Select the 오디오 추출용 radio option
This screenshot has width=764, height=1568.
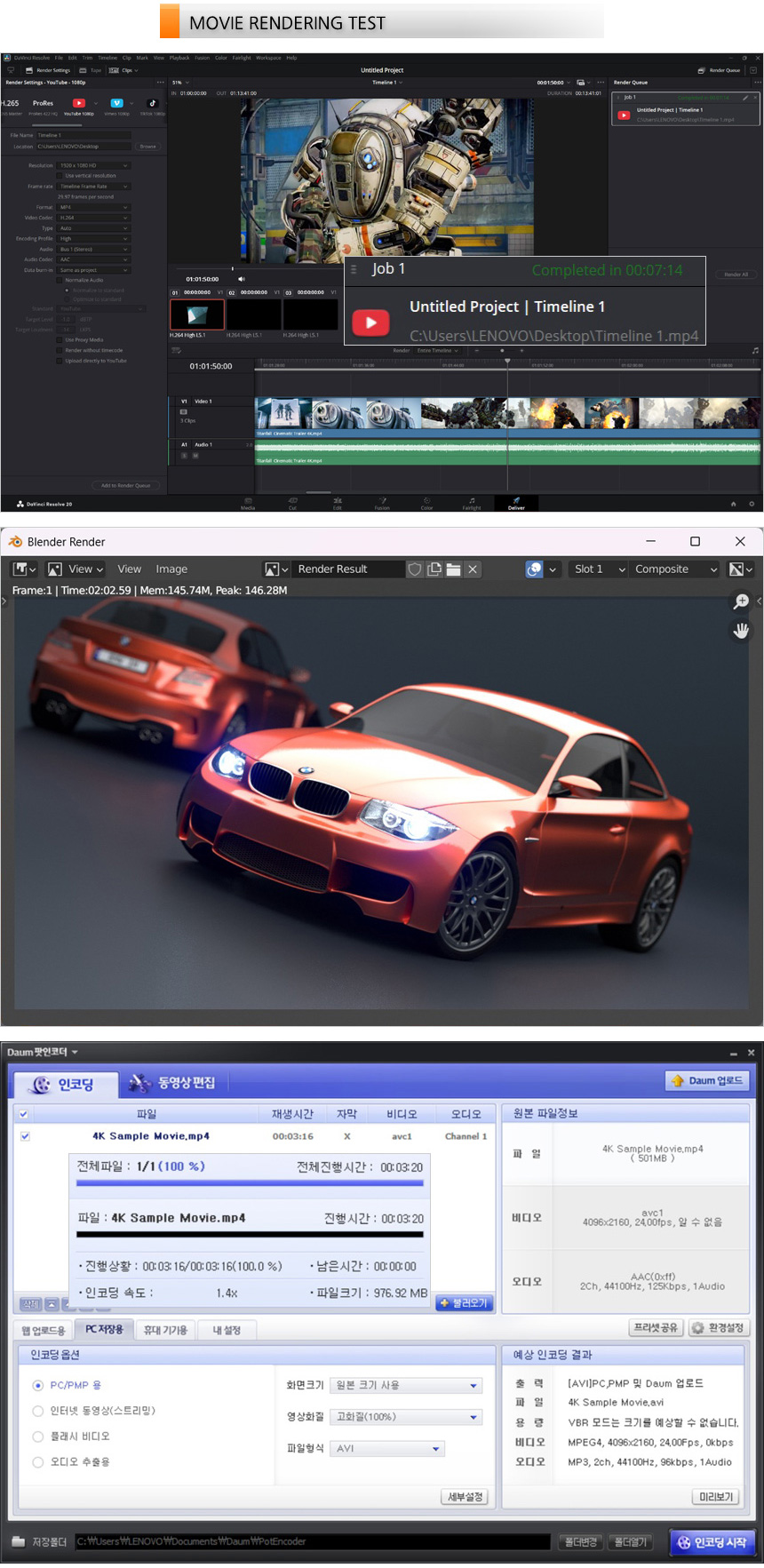(x=38, y=1461)
